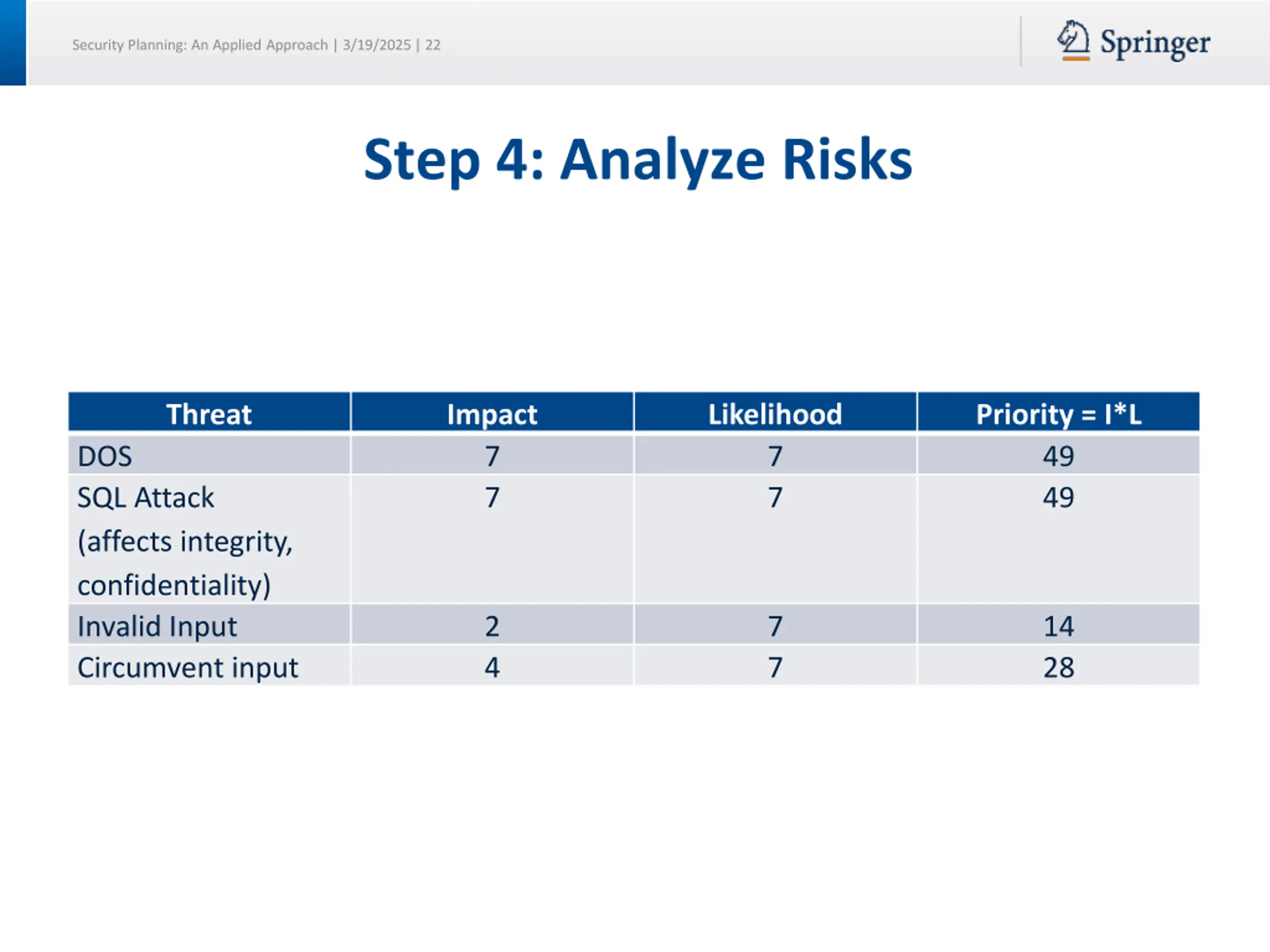
Task: Click the Impact value 2 in Invalid Input row
Action: (x=492, y=626)
